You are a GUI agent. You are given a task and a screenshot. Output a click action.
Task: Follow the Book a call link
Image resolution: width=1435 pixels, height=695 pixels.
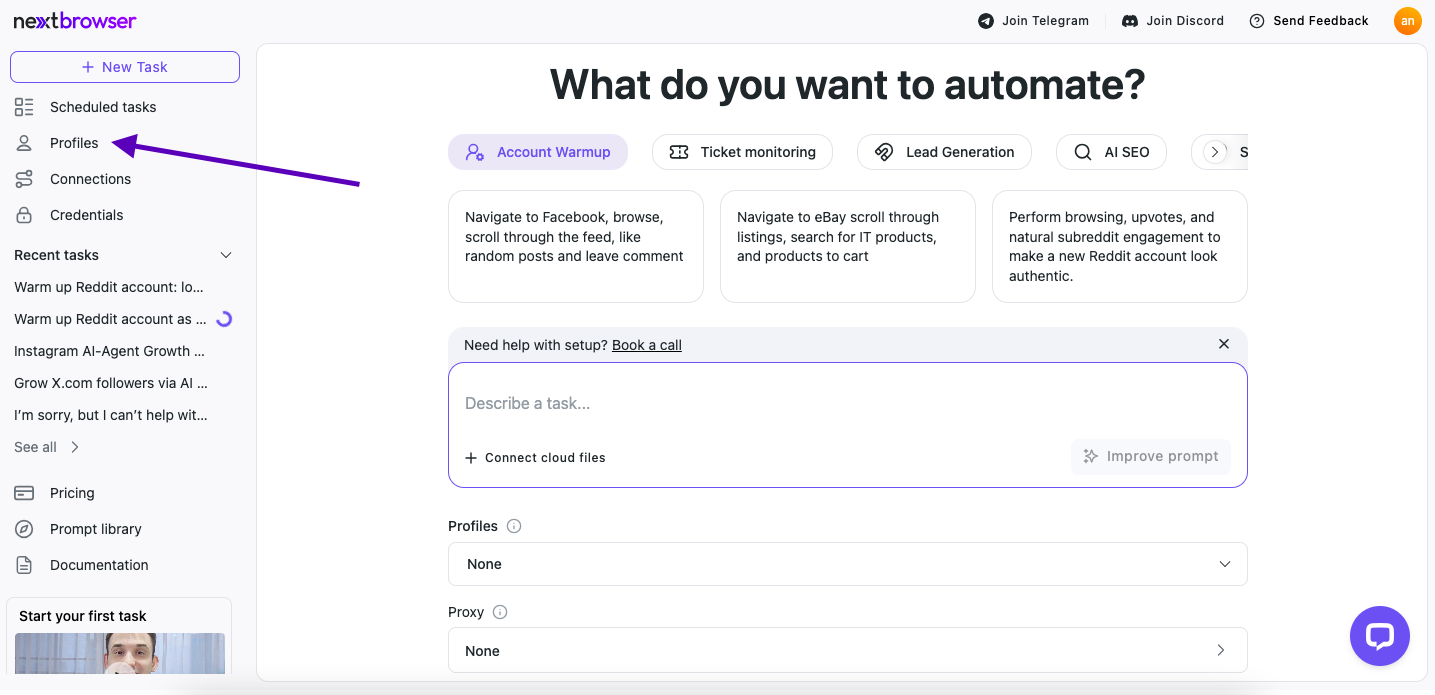tap(647, 345)
